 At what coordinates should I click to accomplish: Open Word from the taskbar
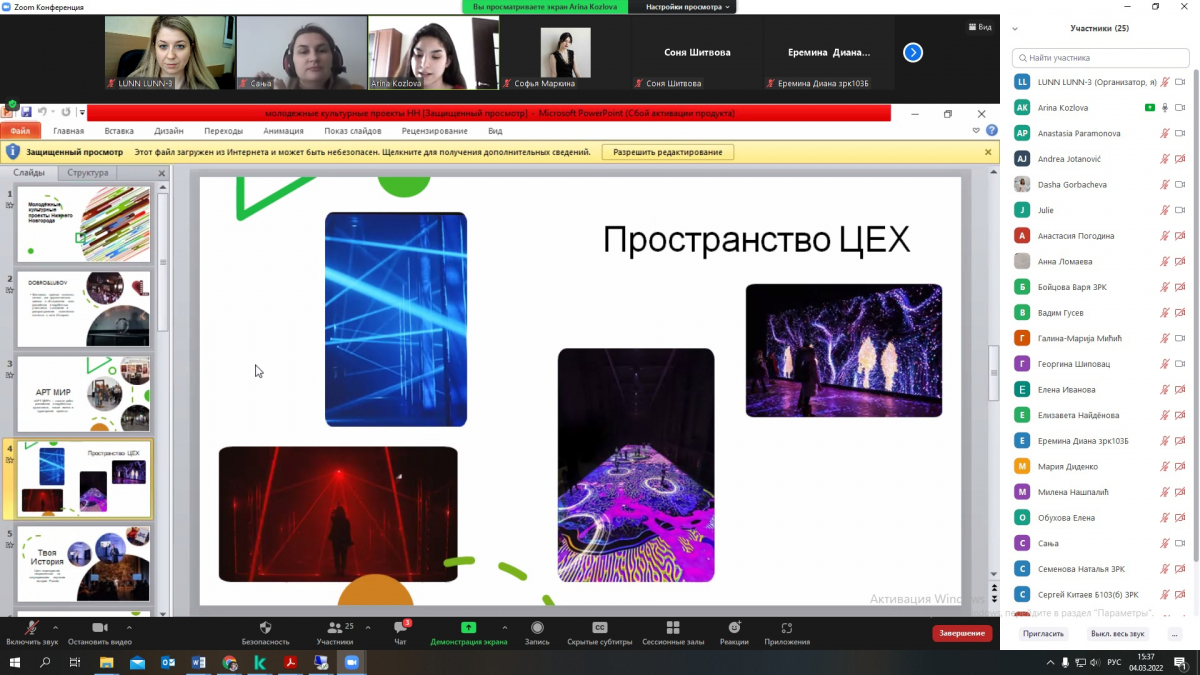(x=198, y=662)
